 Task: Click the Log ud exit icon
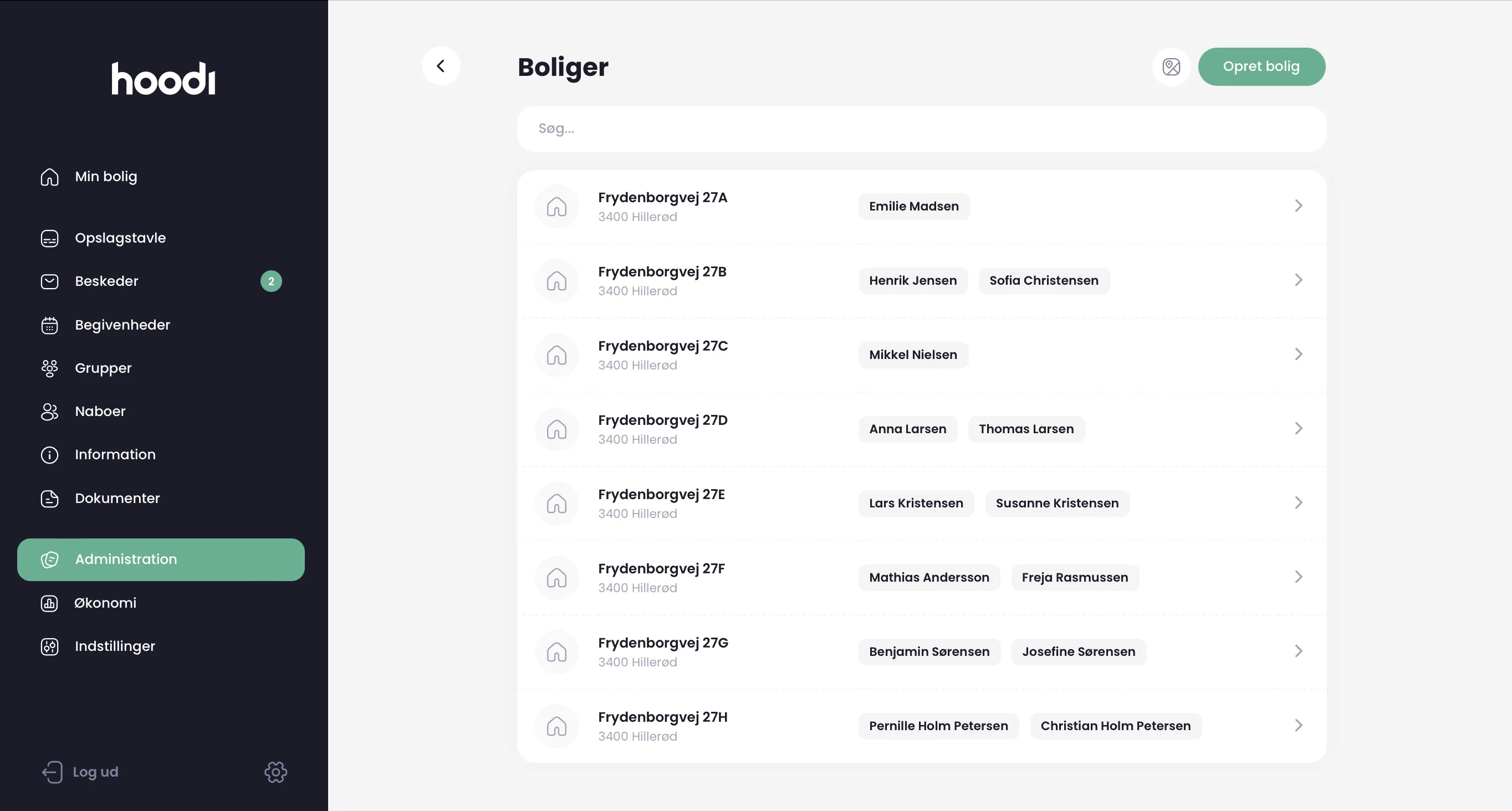[x=52, y=772]
